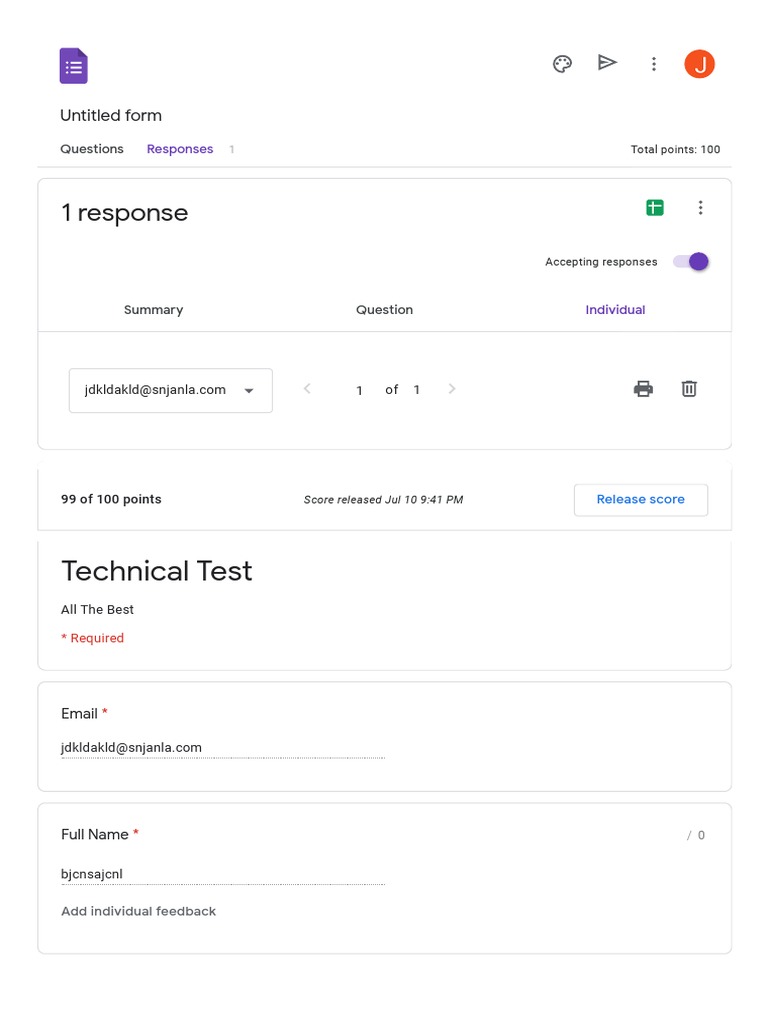The image size is (768, 1024).
Task: Open the more options menu in header
Action: (x=654, y=64)
